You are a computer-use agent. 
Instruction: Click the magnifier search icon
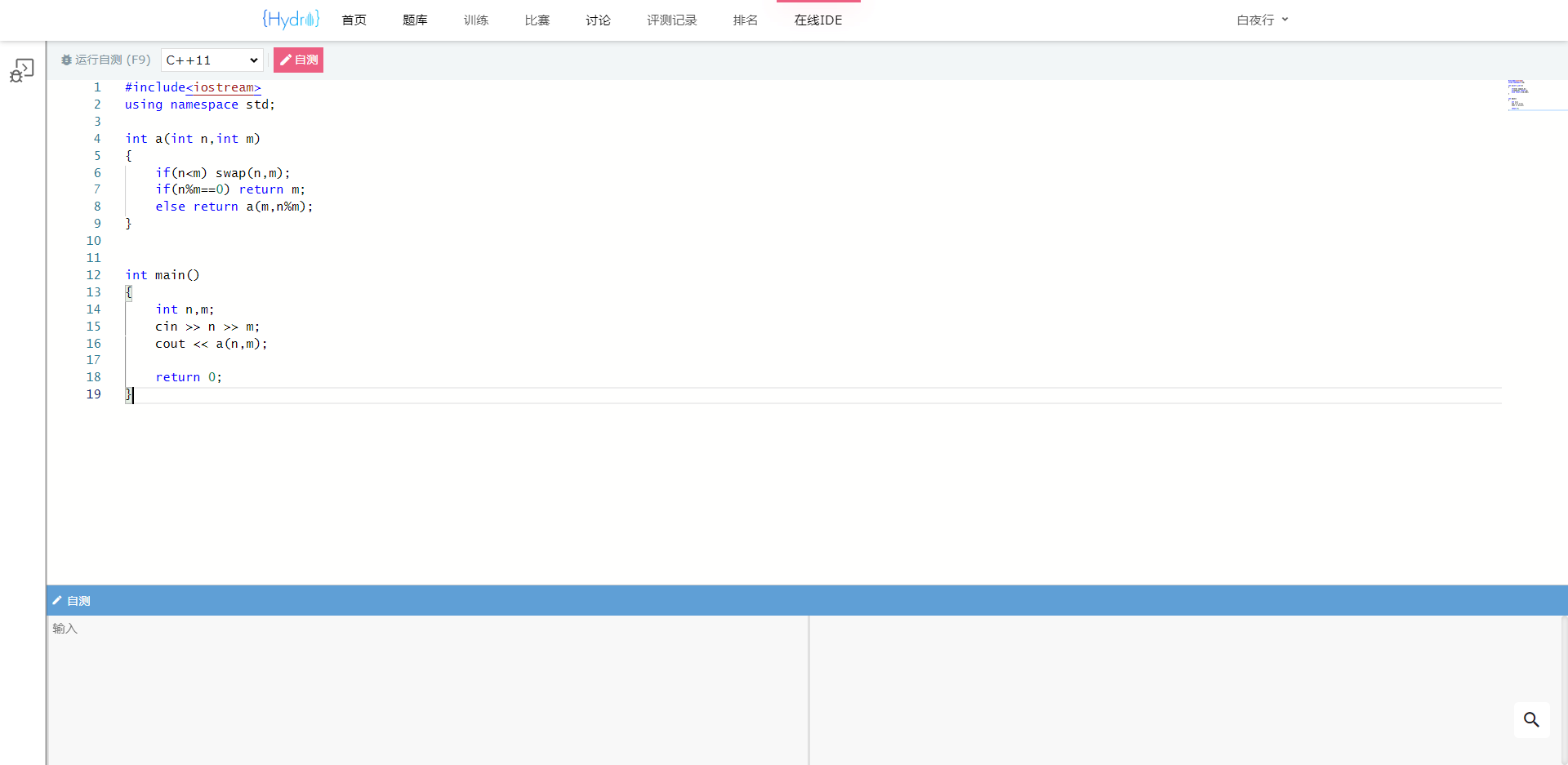tap(1531, 719)
